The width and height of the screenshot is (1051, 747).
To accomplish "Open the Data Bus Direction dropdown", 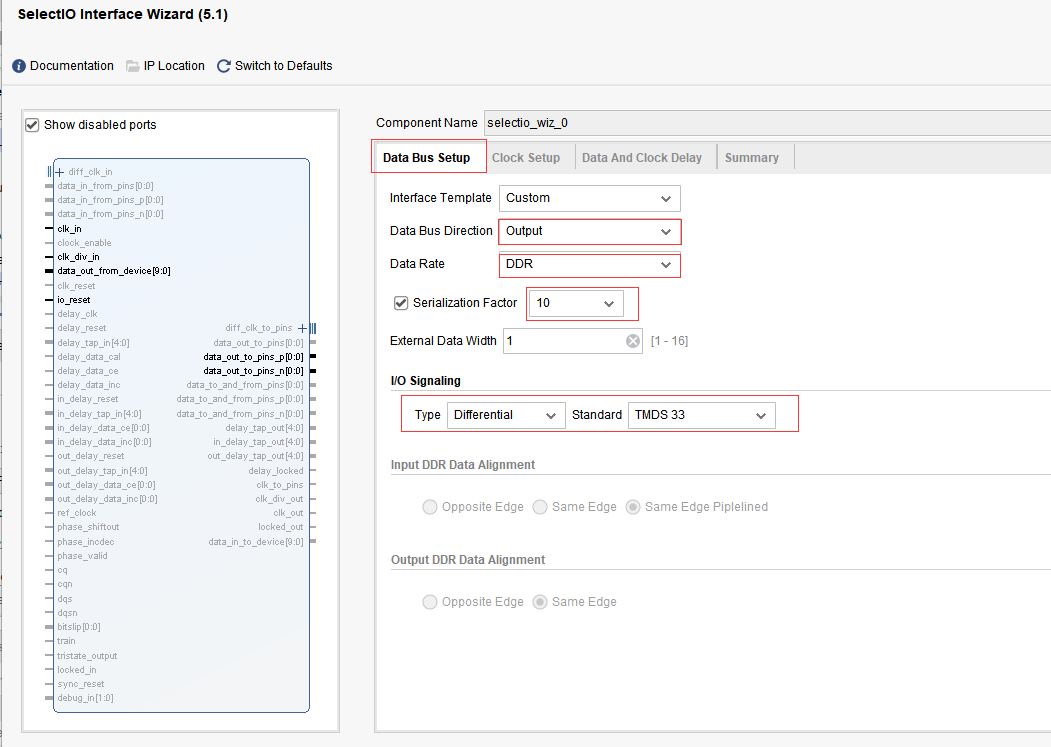I will click(589, 231).
